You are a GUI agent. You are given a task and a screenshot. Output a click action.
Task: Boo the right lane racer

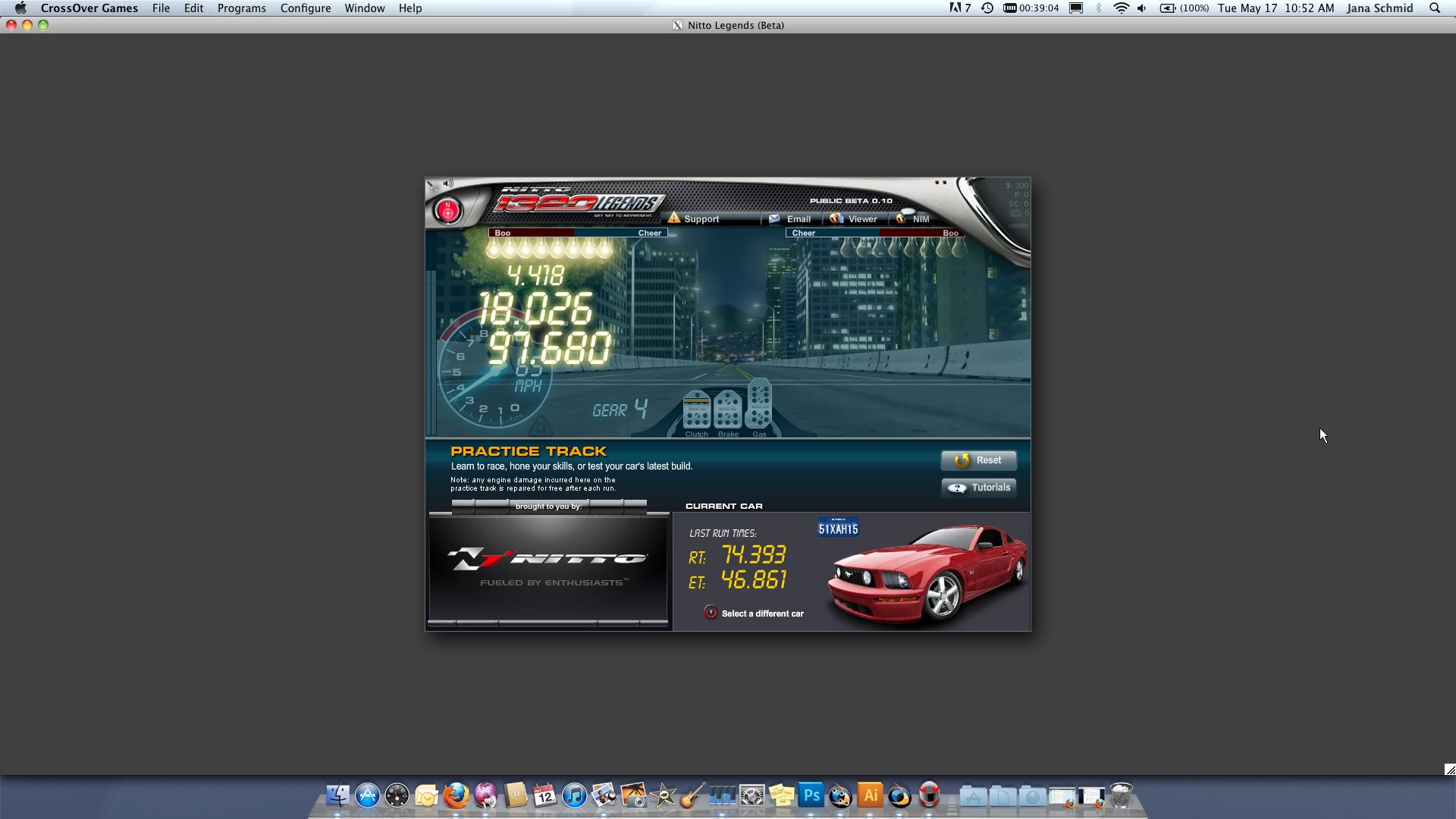click(951, 233)
